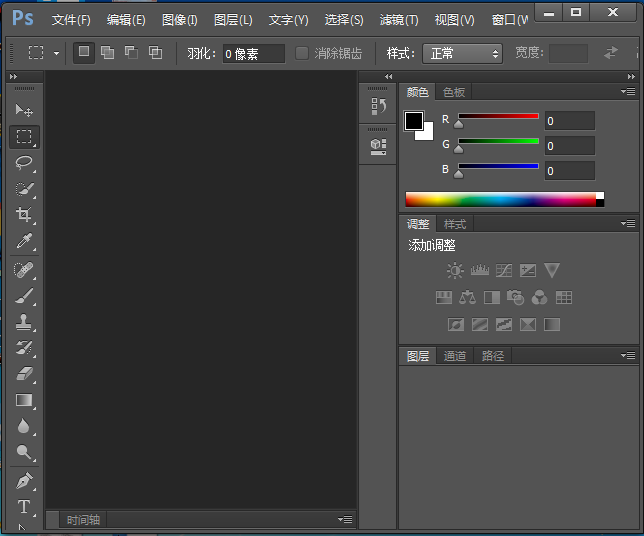Click the 羽化 feather input field

[x=253, y=53]
